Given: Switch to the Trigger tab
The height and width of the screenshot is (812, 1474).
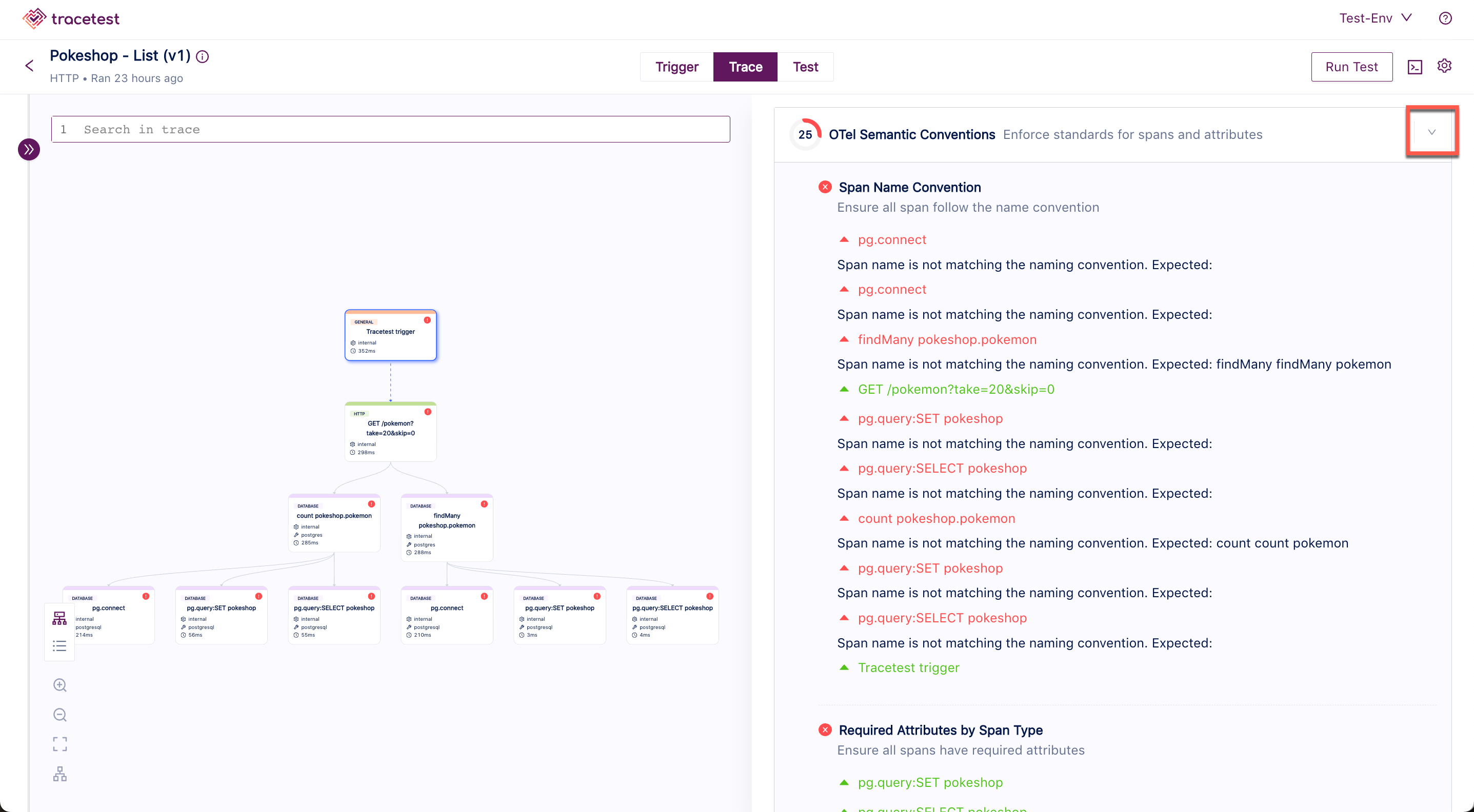Looking at the screenshot, I should pyautogui.click(x=677, y=67).
